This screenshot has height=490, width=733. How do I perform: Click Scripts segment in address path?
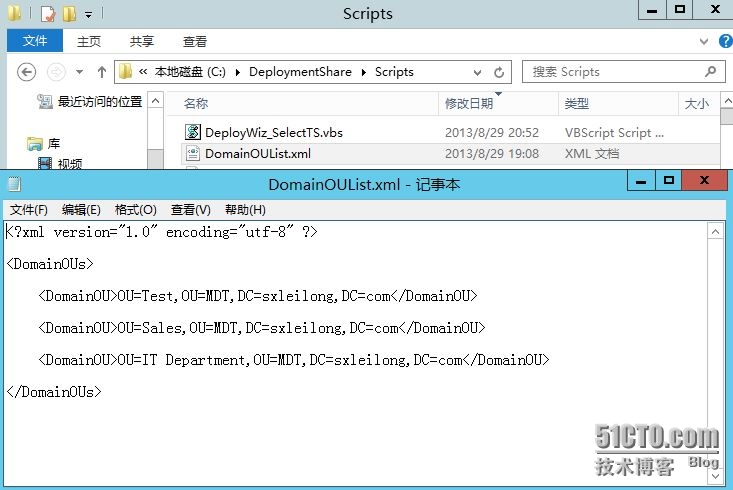(x=394, y=72)
